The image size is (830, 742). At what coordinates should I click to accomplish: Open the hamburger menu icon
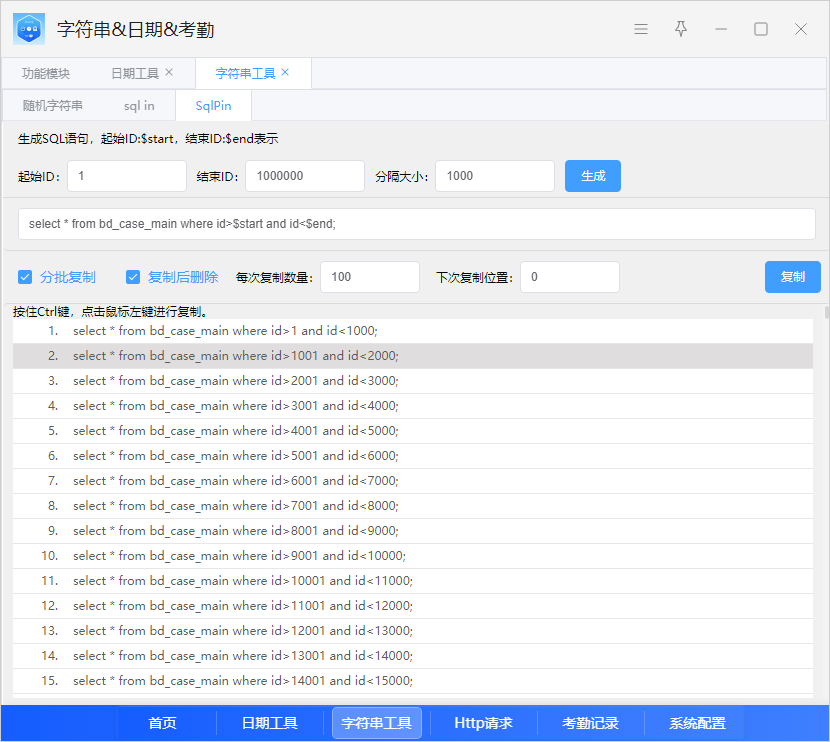[x=641, y=29]
